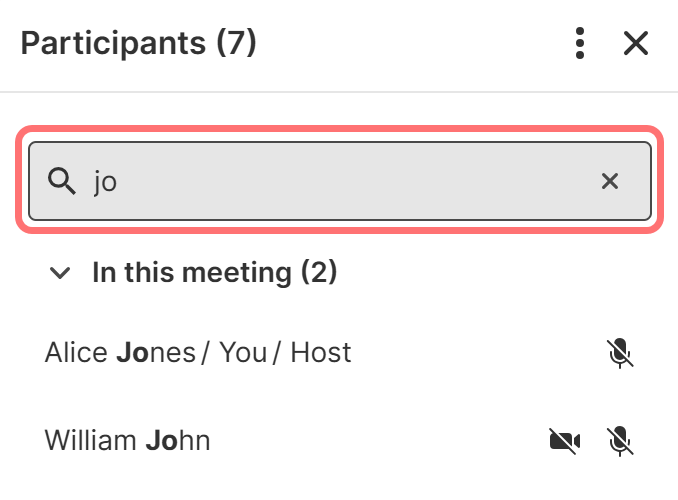The width and height of the screenshot is (678, 500).
Task: Focus the search field containing "jo"
Action: 340,181
